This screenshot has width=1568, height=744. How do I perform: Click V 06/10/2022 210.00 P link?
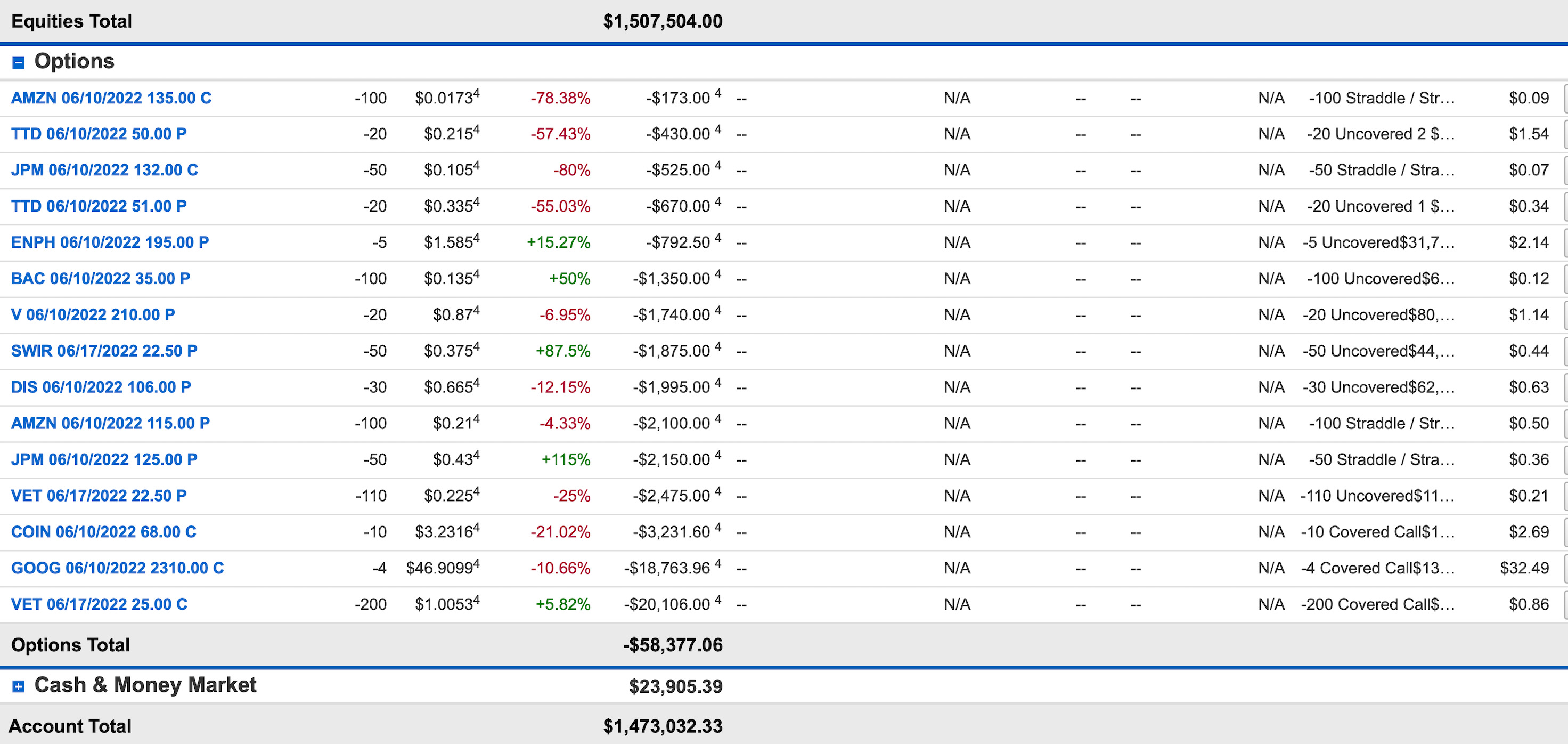[93, 315]
